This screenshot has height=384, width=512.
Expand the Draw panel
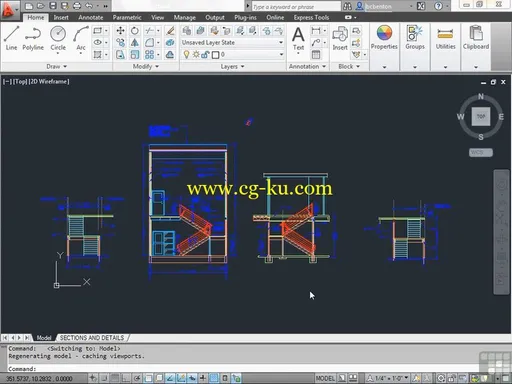coord(57,66)
